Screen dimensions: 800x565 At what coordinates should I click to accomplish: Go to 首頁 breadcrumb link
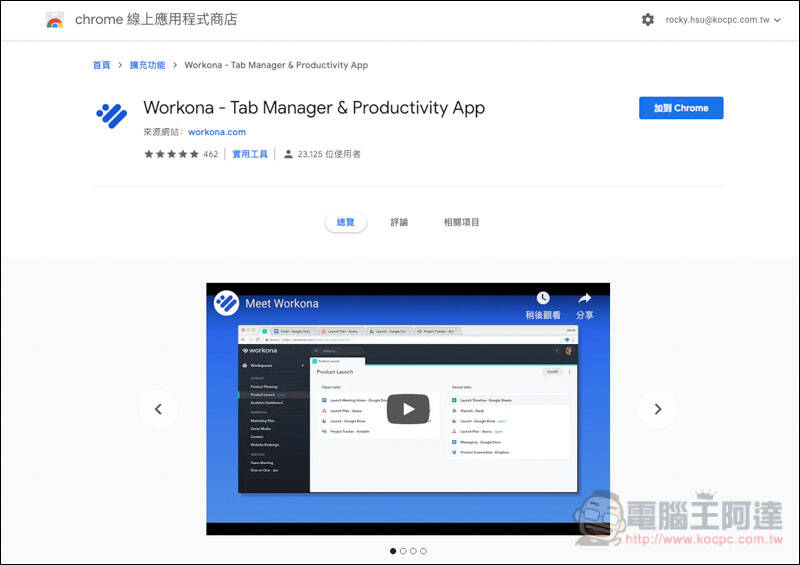tap(102, 65)
